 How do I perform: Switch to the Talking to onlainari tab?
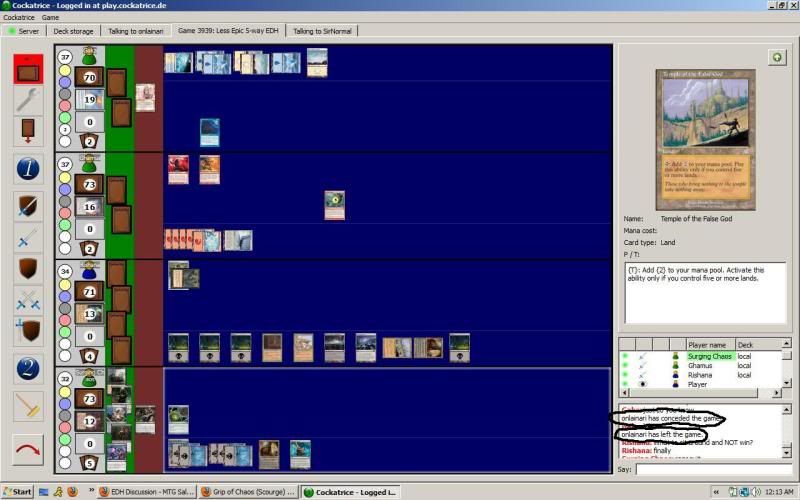pos(136,31)
